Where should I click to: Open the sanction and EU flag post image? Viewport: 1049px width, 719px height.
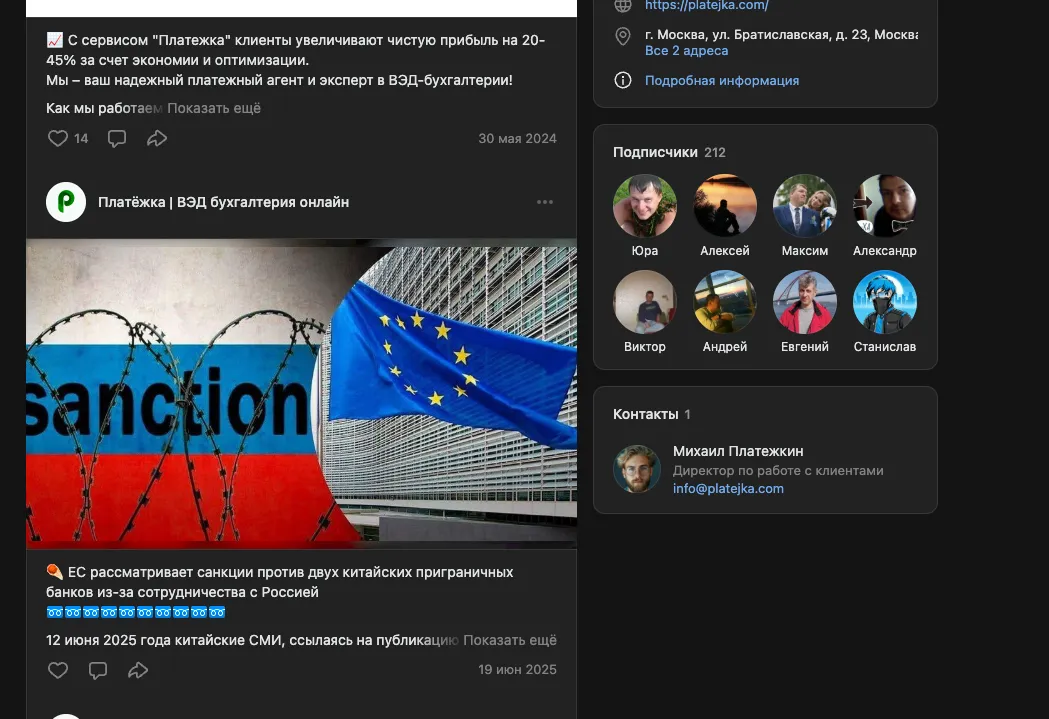301,393
